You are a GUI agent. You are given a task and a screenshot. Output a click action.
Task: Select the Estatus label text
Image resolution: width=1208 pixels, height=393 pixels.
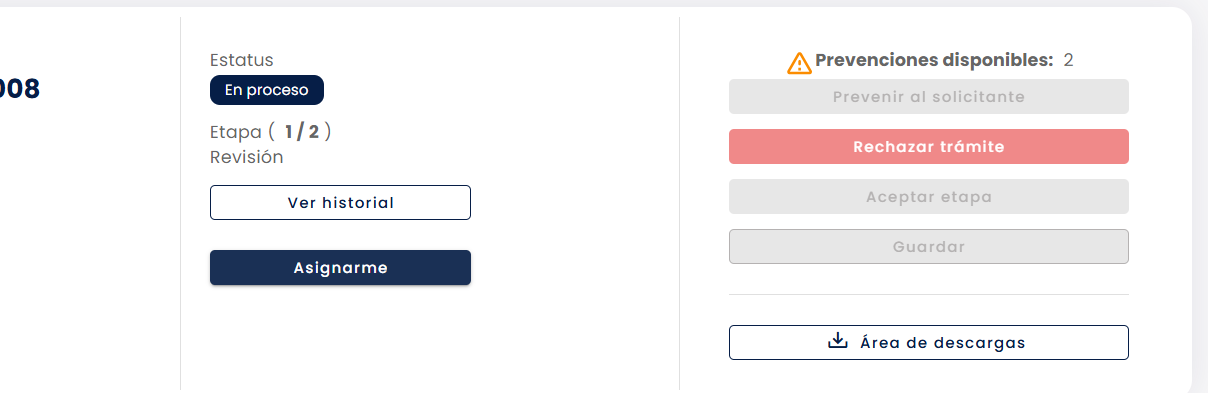point(242,60)
